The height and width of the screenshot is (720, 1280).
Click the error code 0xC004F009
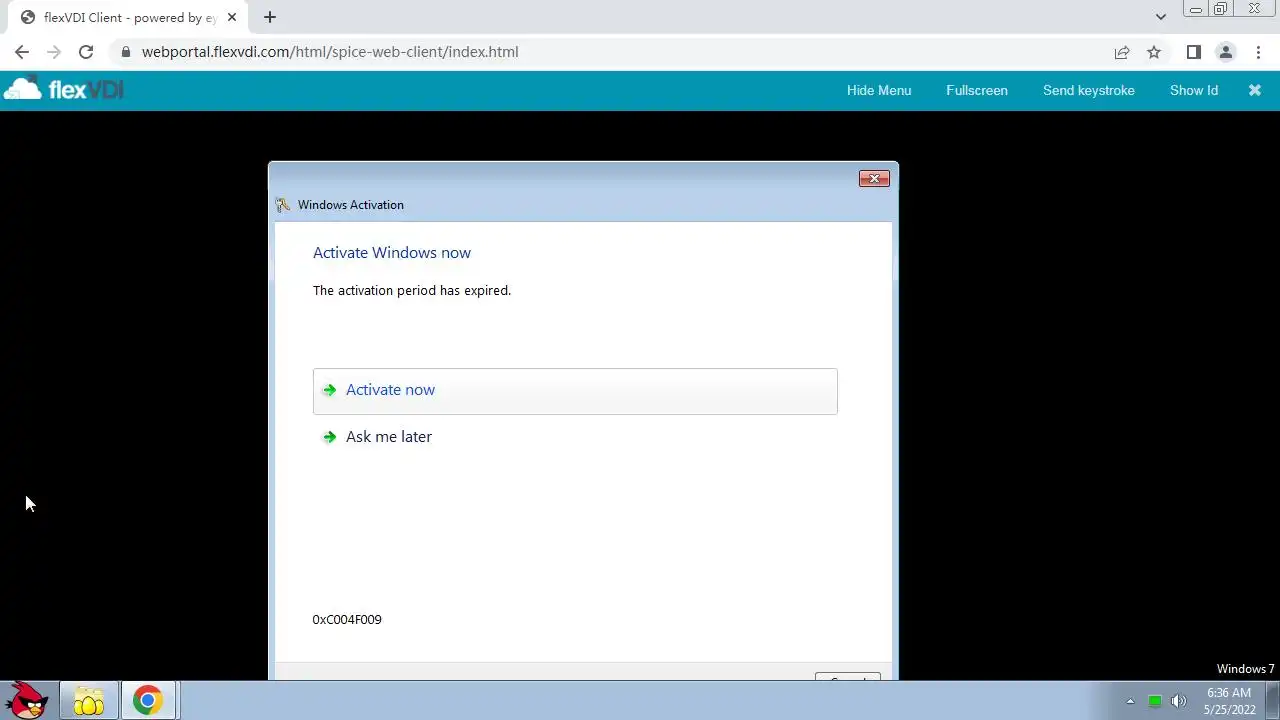click(x=347, y=620)
